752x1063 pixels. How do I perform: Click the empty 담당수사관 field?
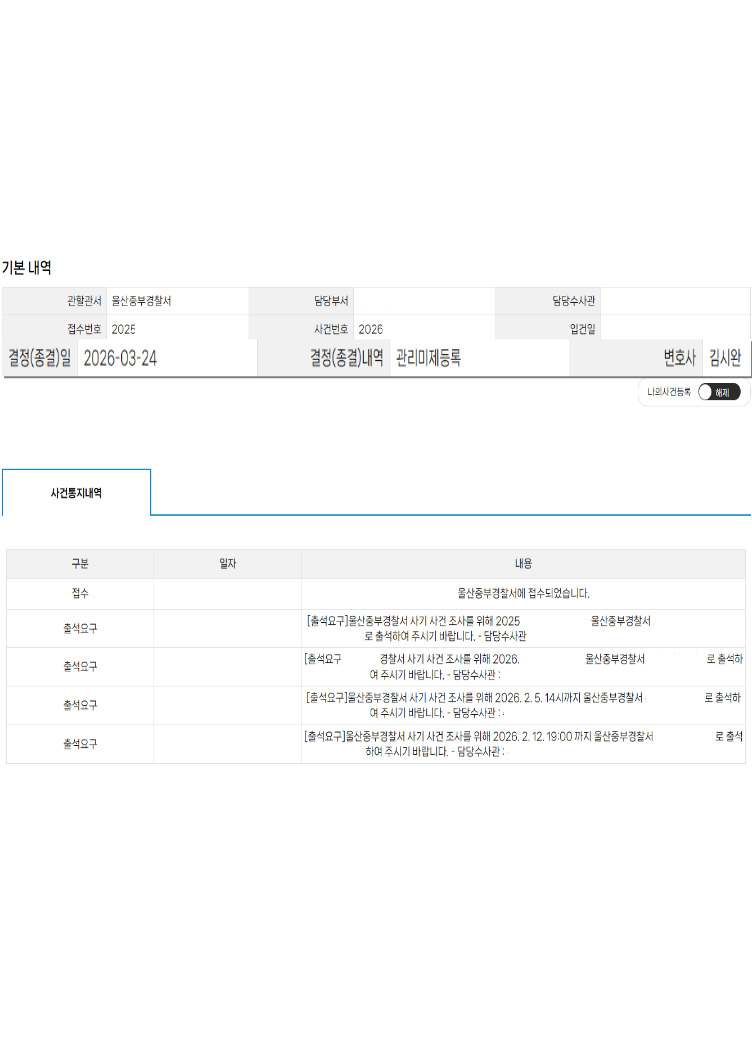(x=674, y=301)
